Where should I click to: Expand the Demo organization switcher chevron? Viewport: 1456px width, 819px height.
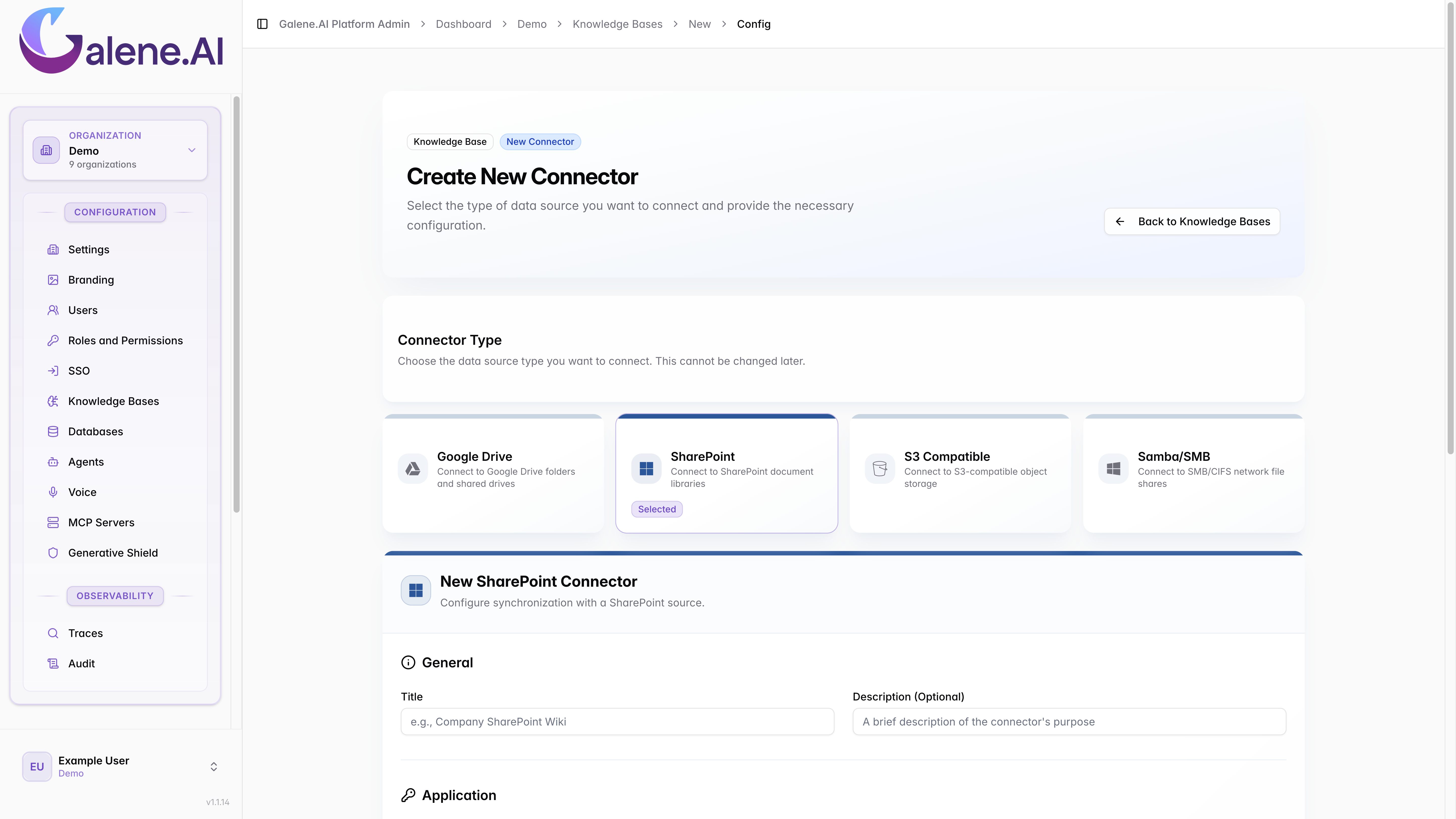pos(192,150)
